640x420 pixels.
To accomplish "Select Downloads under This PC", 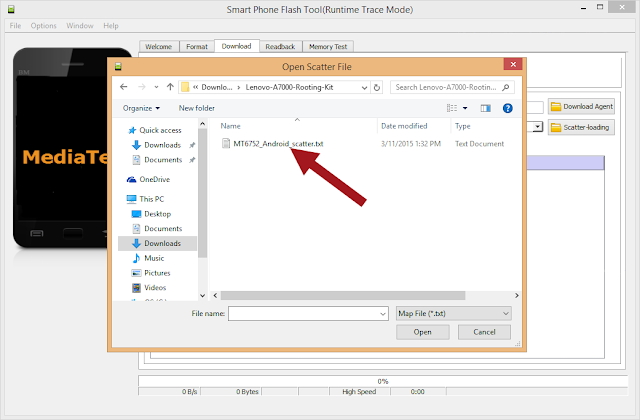I will [158, 243].
